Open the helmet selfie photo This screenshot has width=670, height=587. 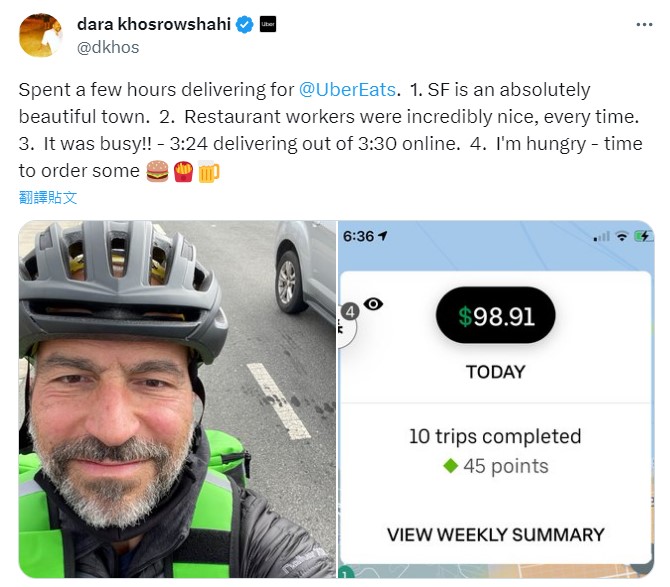click(x=178, y=399)
